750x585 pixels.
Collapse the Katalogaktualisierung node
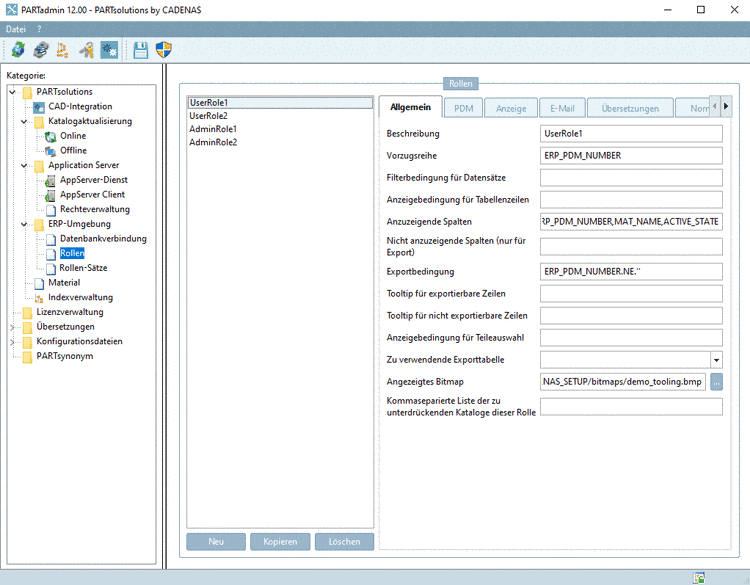24,121
